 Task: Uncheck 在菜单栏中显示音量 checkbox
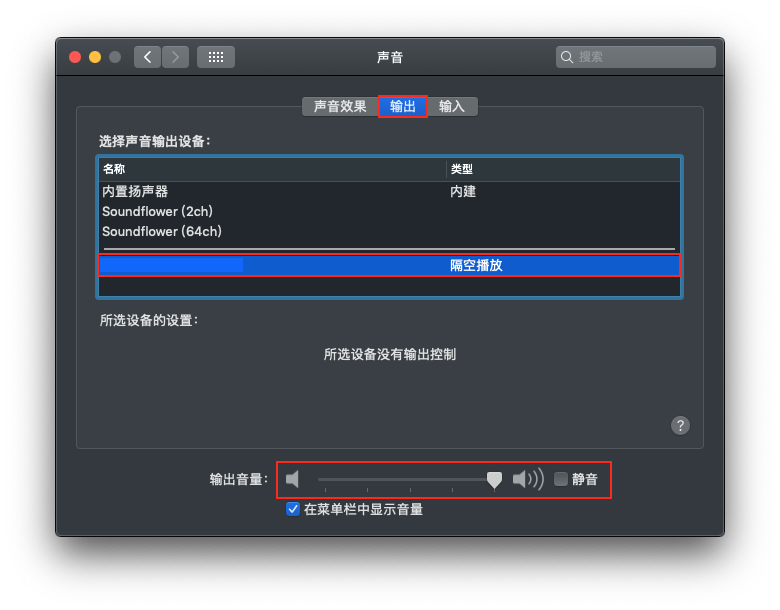click(293, 509)
